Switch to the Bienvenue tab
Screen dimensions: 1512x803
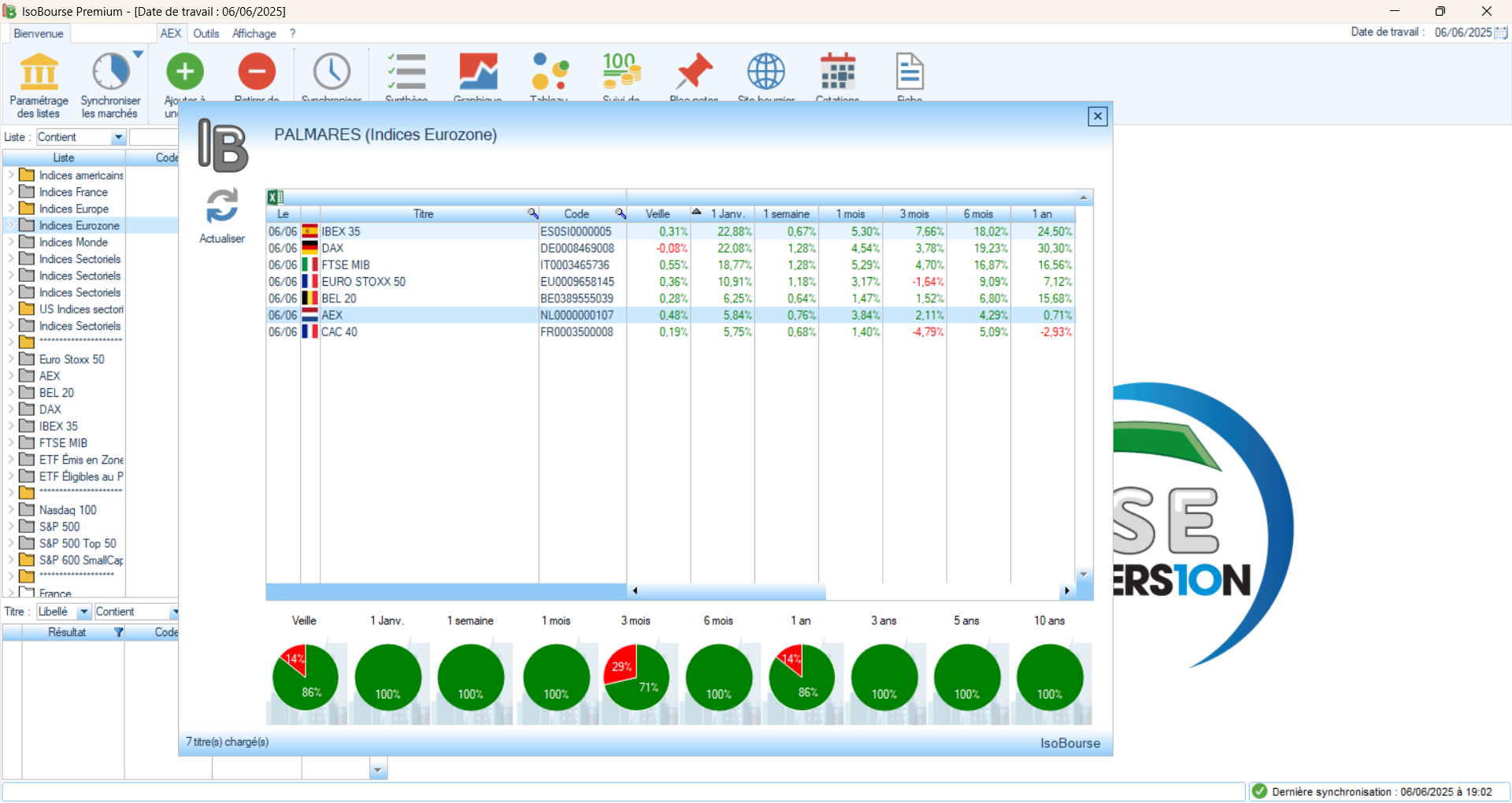pyautogui.click(x=38, y=34)
